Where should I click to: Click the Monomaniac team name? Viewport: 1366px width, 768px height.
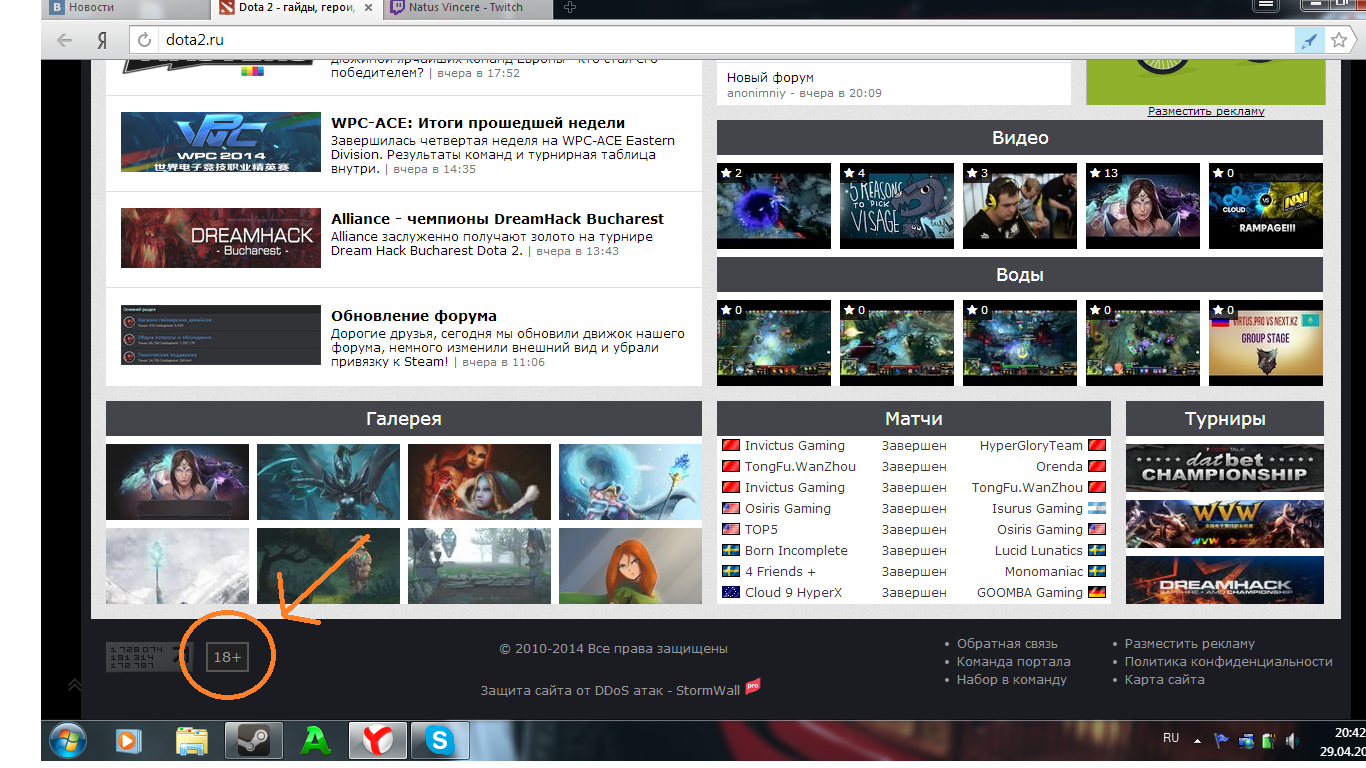pyautogui.click(x=1044, y=572)
